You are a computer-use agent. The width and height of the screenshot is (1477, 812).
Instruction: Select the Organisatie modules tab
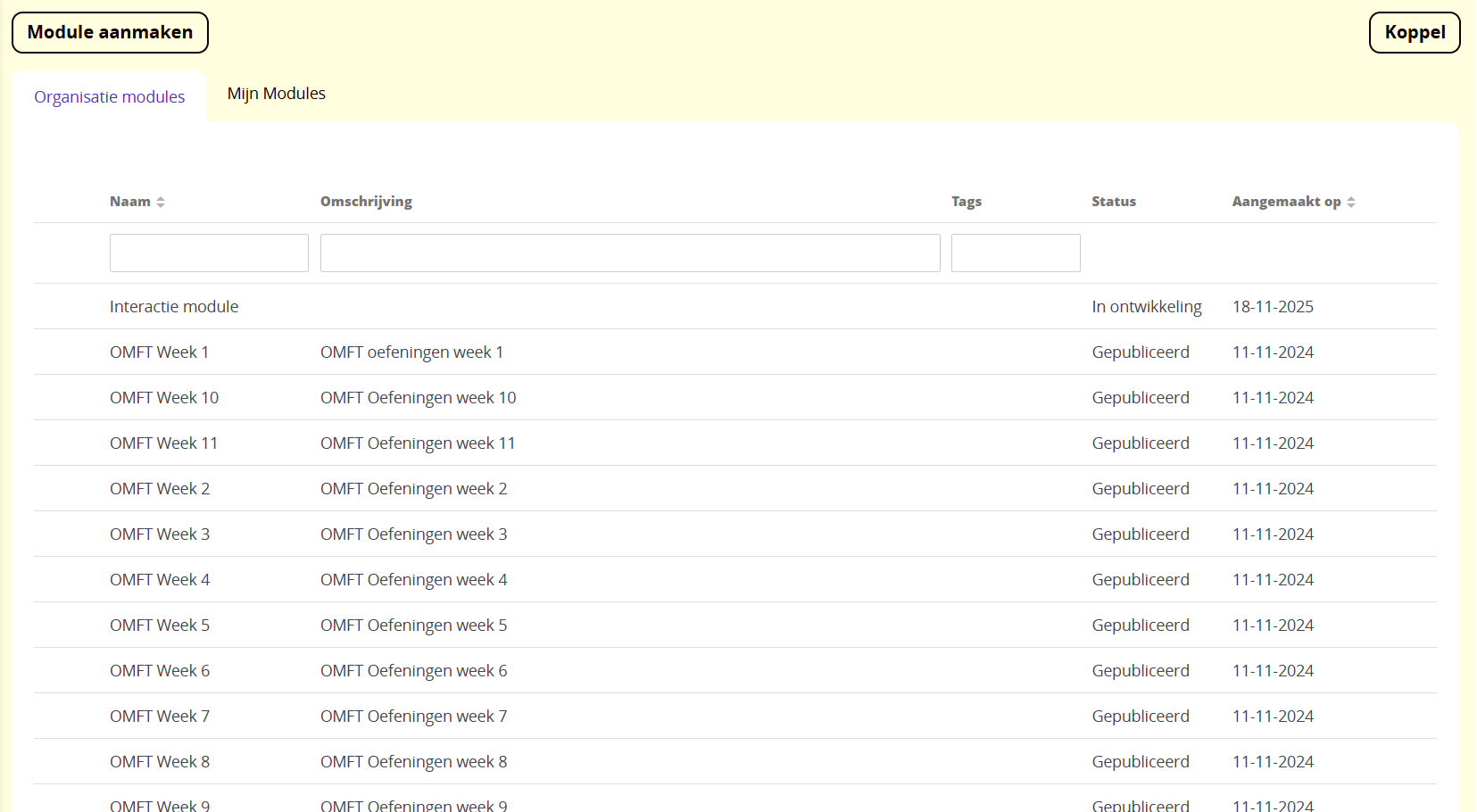pyautogui.click(x=109, y=97)
